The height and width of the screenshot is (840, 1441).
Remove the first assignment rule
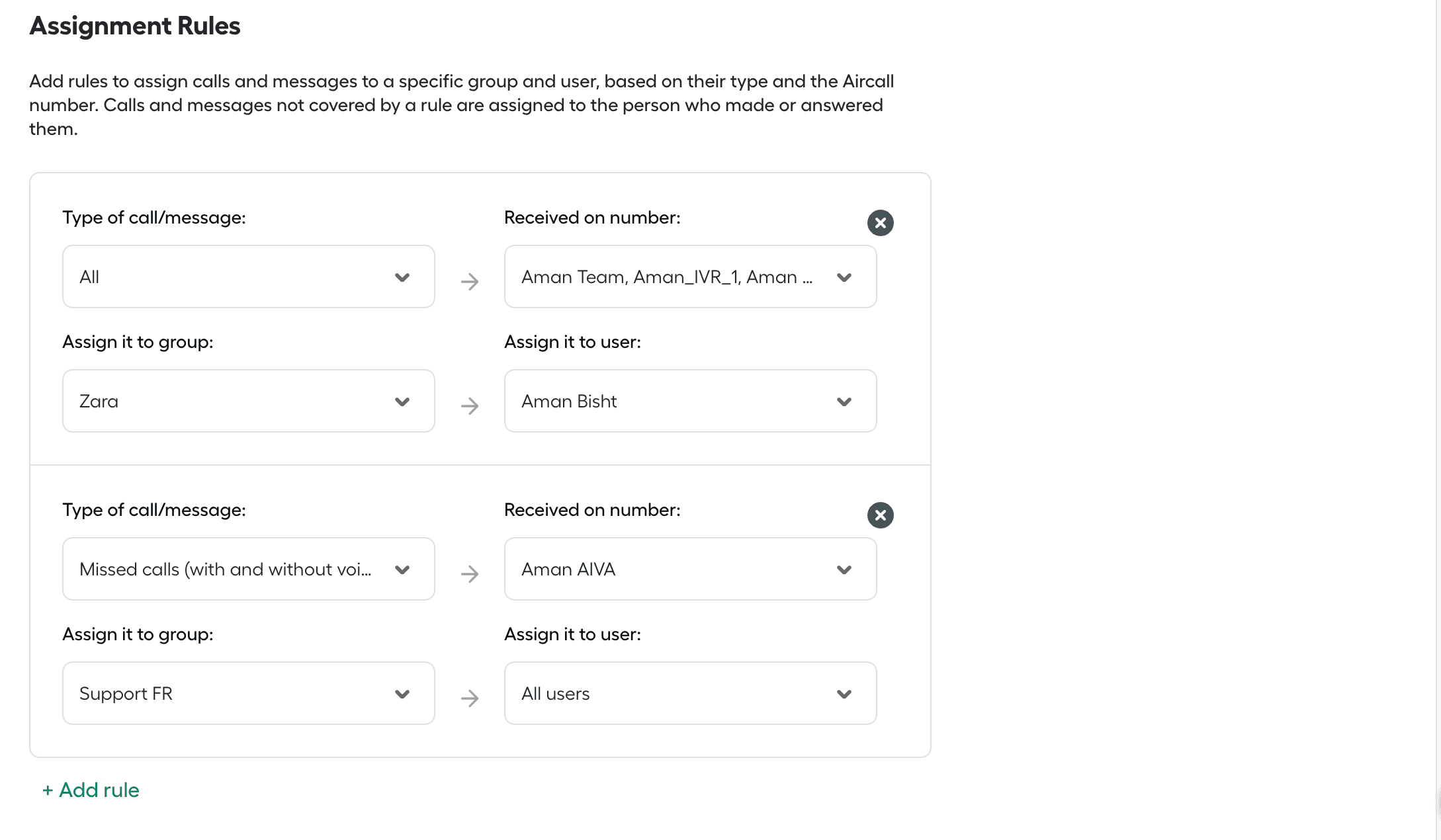[x=880, y=223]
